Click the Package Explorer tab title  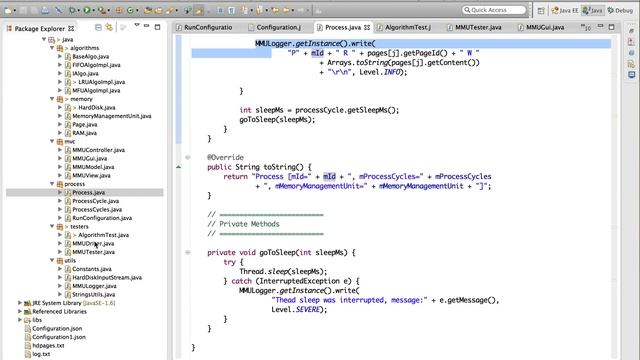(40, 29)
